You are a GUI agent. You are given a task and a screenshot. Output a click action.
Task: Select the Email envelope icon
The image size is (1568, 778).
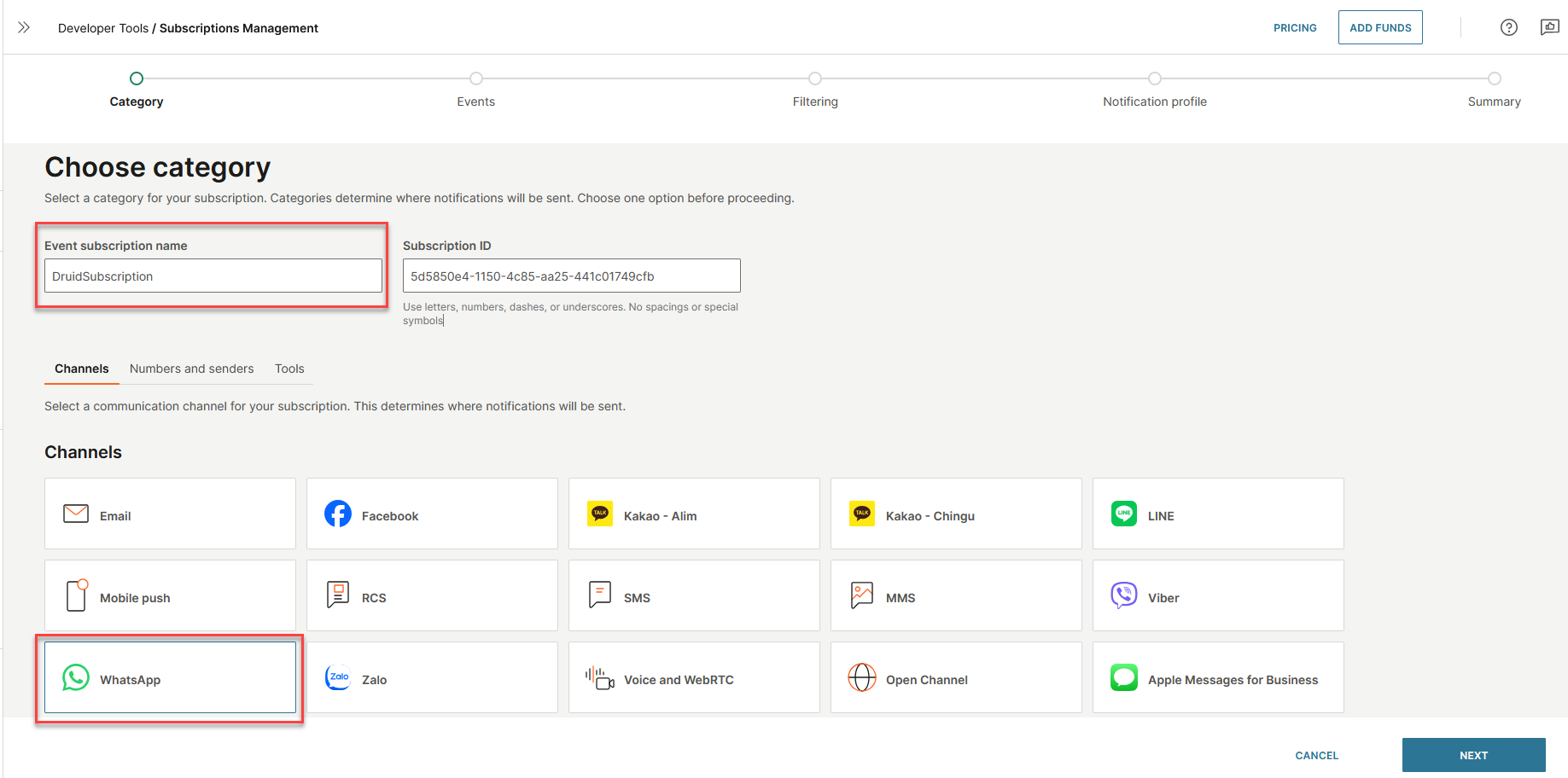click(76, 514)
